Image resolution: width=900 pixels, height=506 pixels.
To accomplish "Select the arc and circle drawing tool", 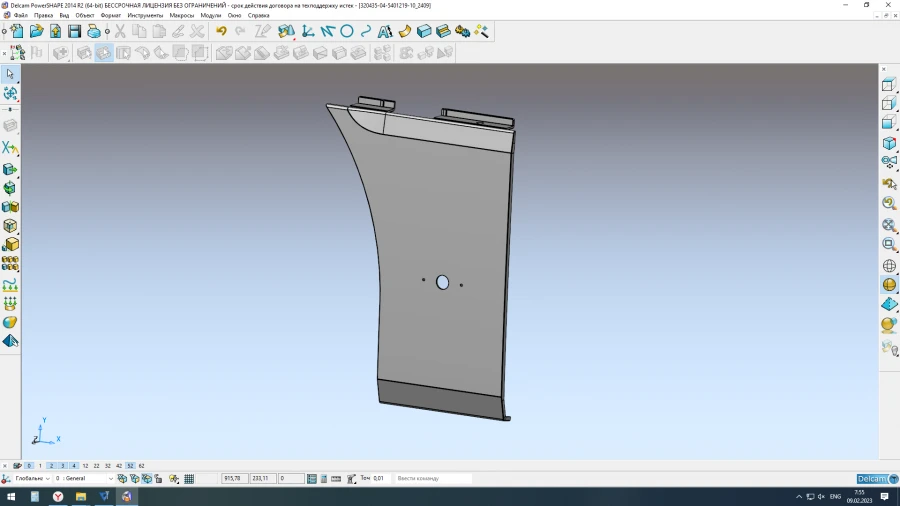I will point(347,31).
